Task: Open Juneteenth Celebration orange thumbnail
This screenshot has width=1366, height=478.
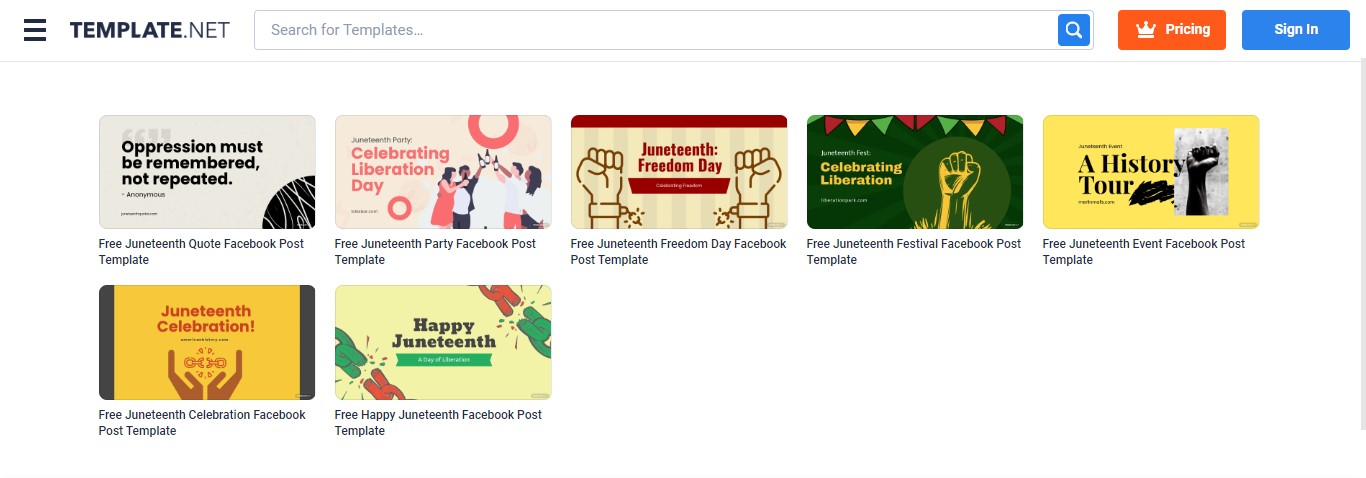Action: pyautogui.click(x=207, y=343)
